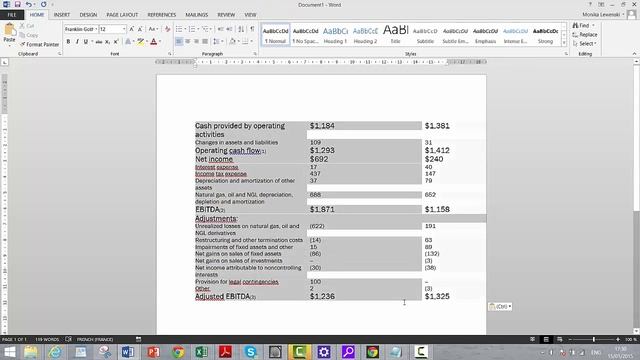Center the text alignment
The height and width of the screenshot is (360, 640).
(187, 42)
